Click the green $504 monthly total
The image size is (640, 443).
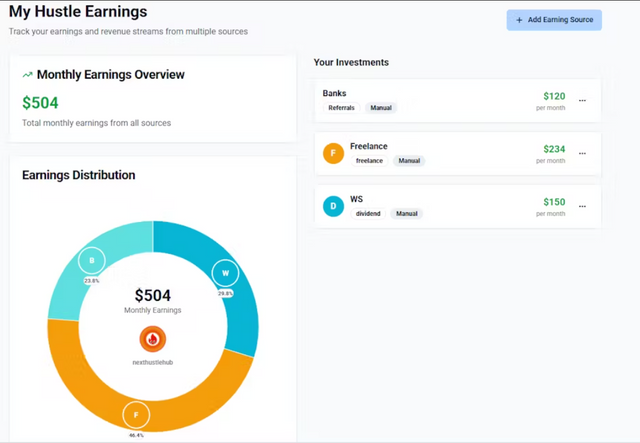[40, 103]
